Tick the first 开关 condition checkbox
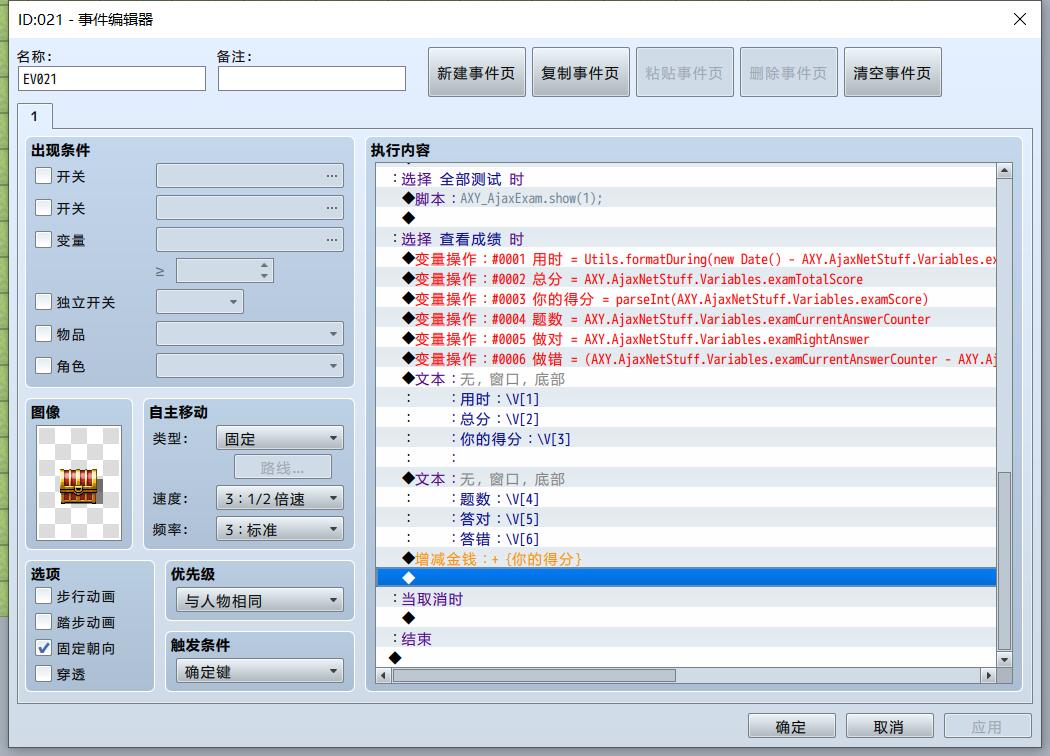The height and width of the screenshot is (756, 1050). click(x=44, y=175)
